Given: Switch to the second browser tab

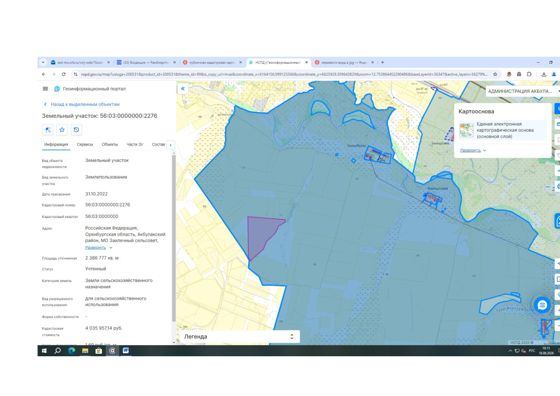Looking at the screenshot, I should 146,62.
